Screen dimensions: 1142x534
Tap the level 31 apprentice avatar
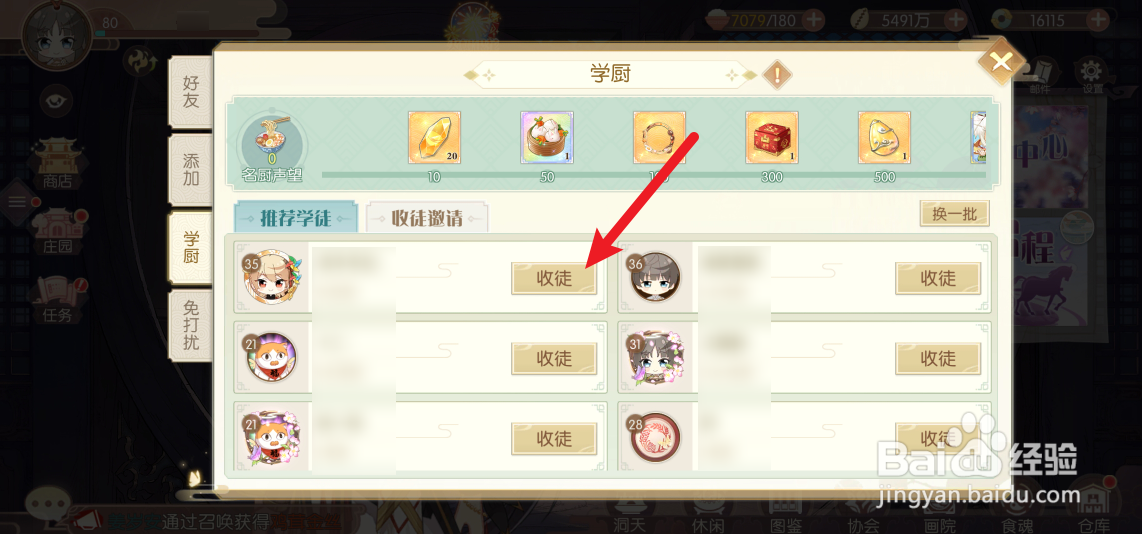pyautogui.click(x=654, y=358)
